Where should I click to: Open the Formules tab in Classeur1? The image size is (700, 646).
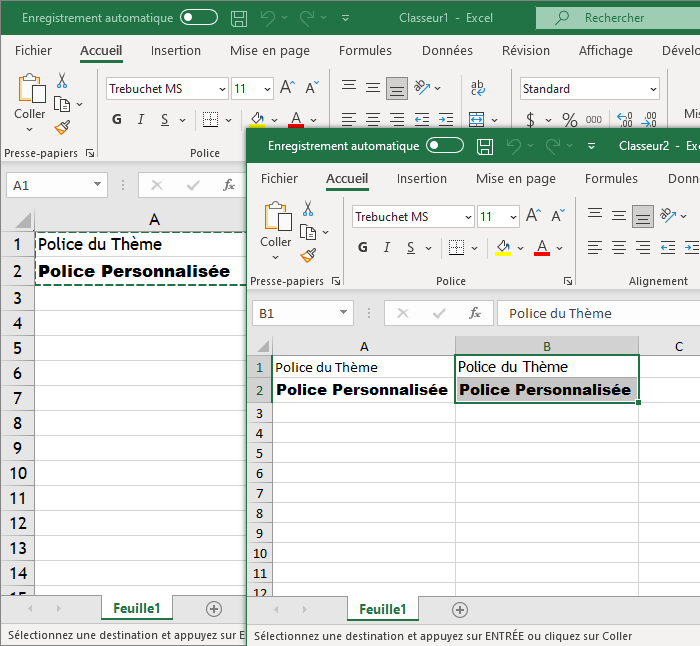pyautogui.click(x=365, y=50)
